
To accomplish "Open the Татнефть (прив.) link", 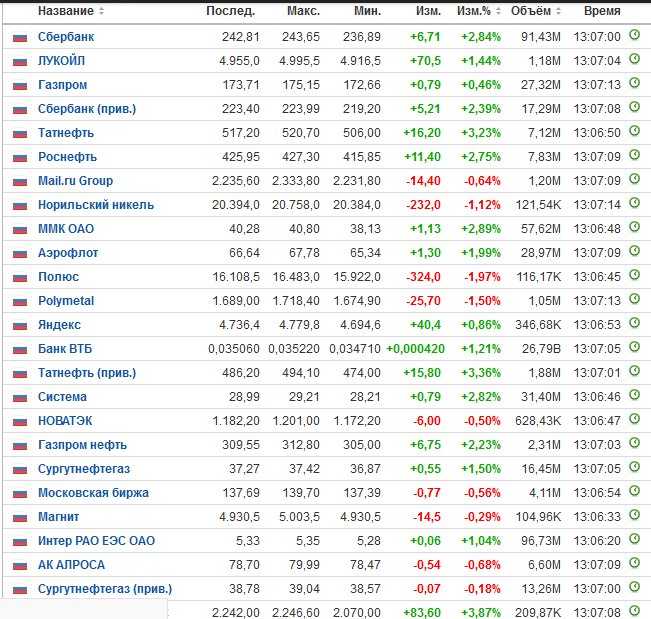I will 87,373.
